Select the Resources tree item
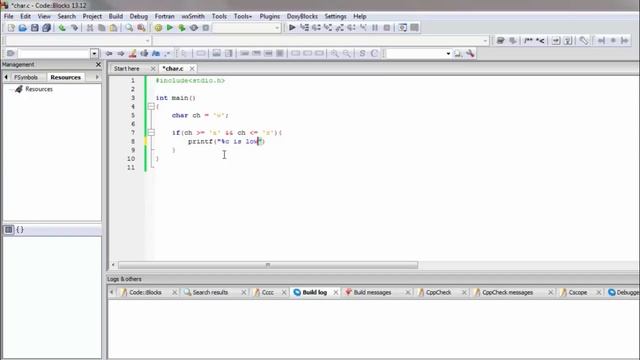Image resolution: width=640 pixels, height=360 pixels. tap(39, 89)
